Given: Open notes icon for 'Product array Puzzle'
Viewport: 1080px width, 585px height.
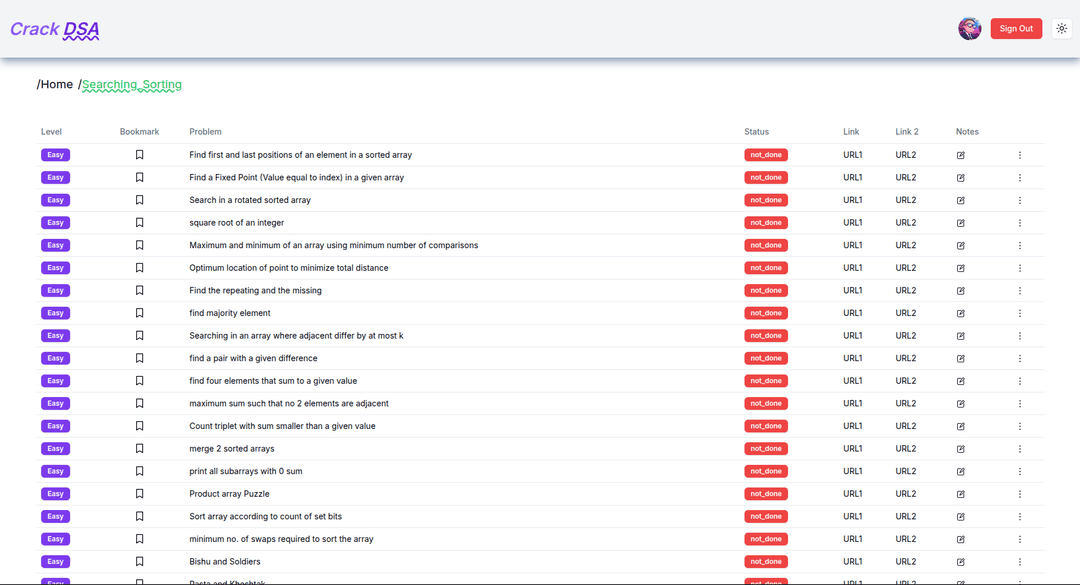Looking at the screenshot, I should 961,494.
